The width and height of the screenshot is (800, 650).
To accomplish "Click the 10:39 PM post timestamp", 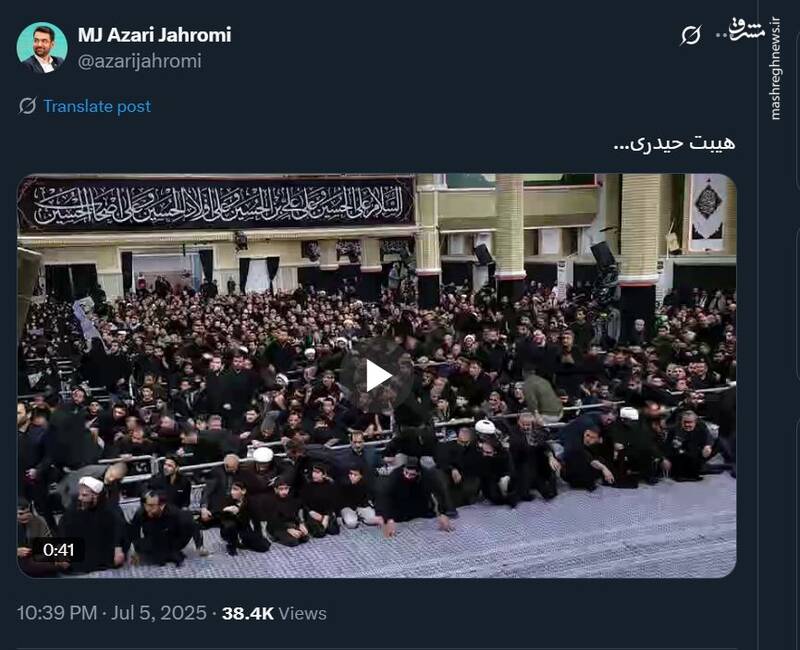I will (x=57, y=613).
